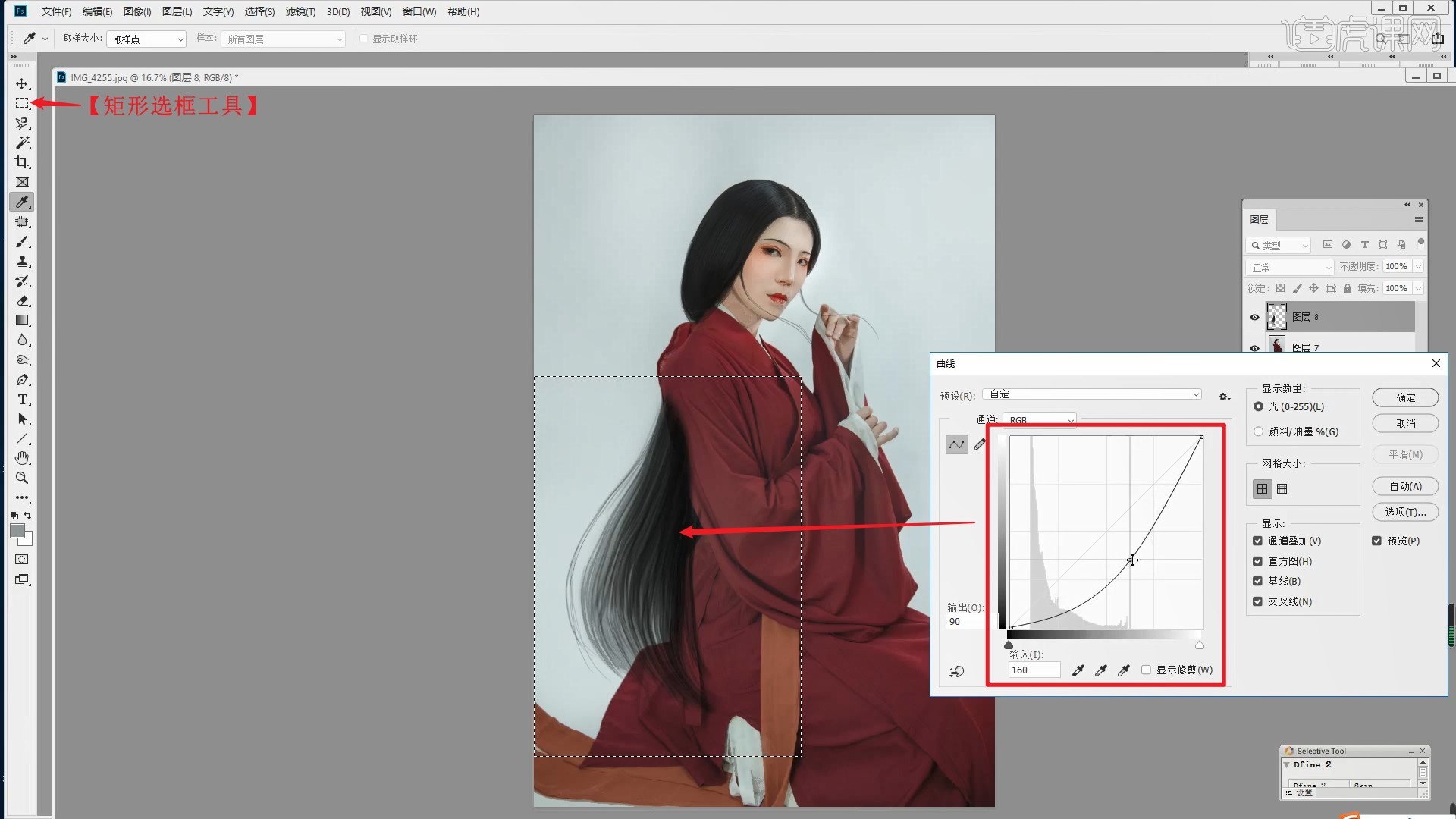Expand the sample size dropdown

146,39
